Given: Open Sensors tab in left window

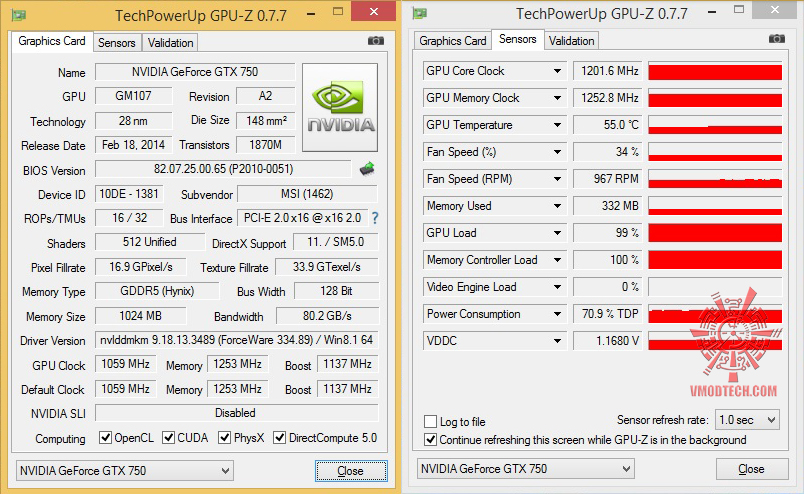Looking at the screenshot, I should pyautogui.click(x=117, y=43).
